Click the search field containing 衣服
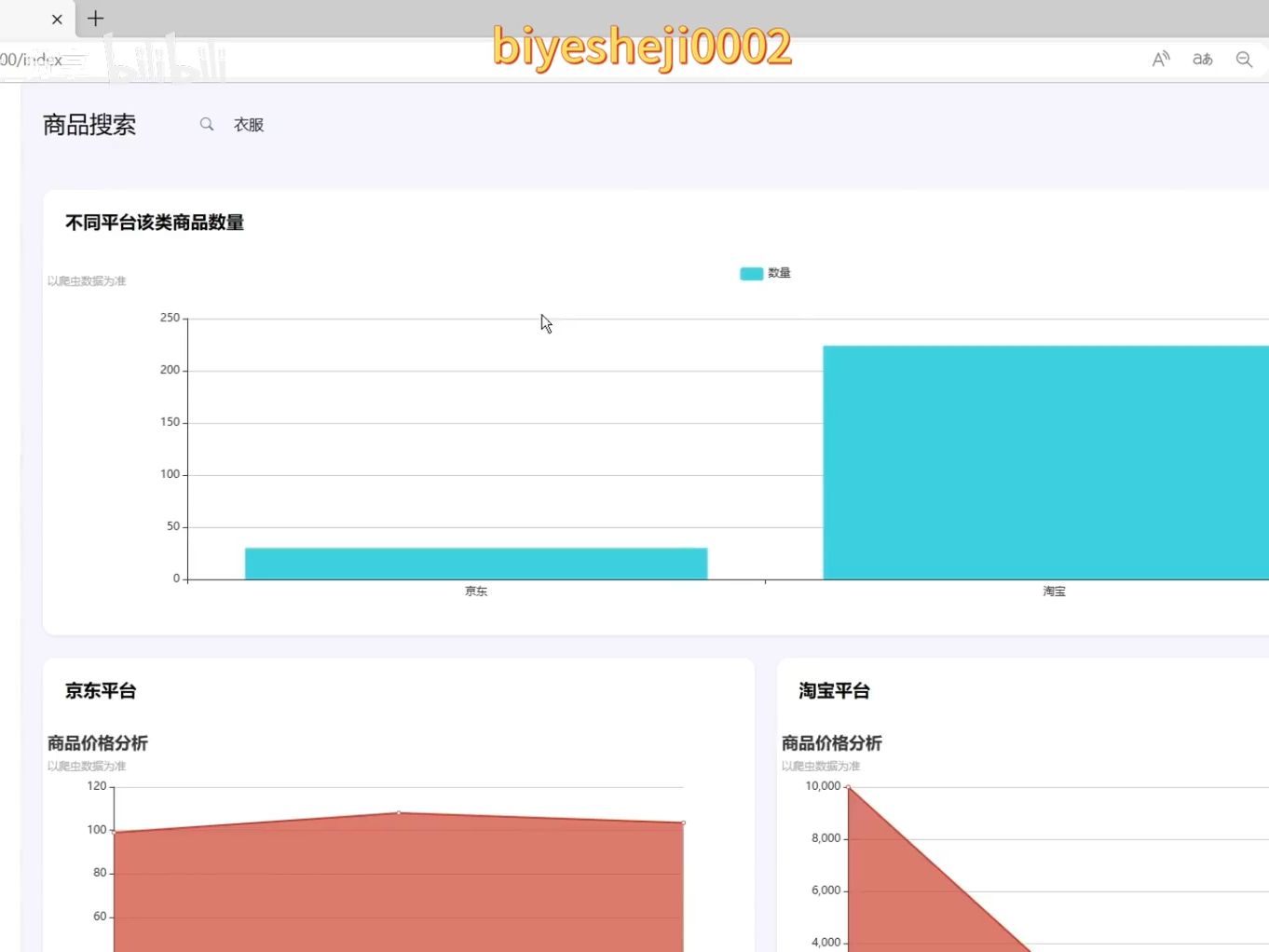Viewport: 1269px width, 952px height. [249, 125]
